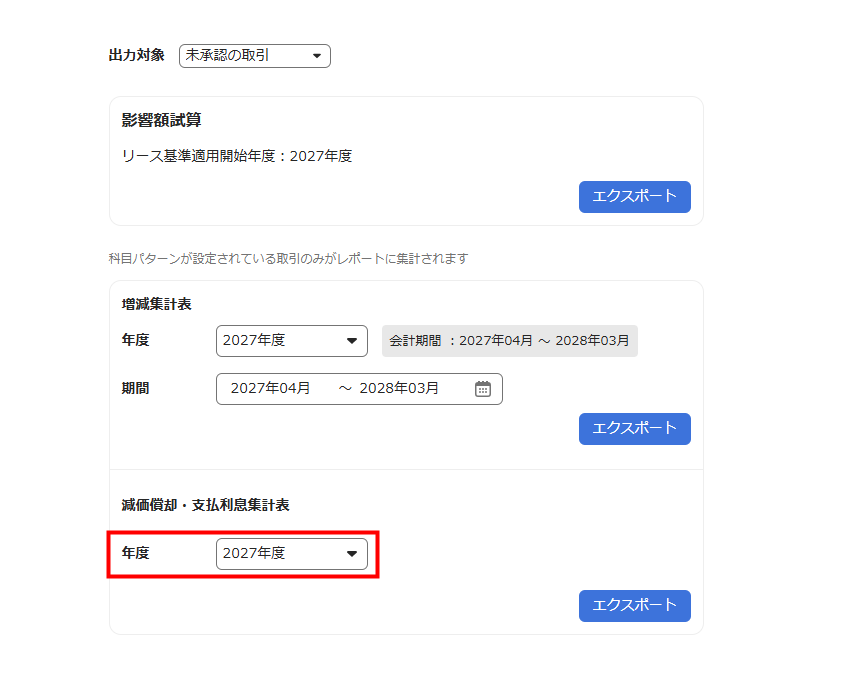
Task: Click the 期間 label in 増減集計表
Action: (135, 389)
